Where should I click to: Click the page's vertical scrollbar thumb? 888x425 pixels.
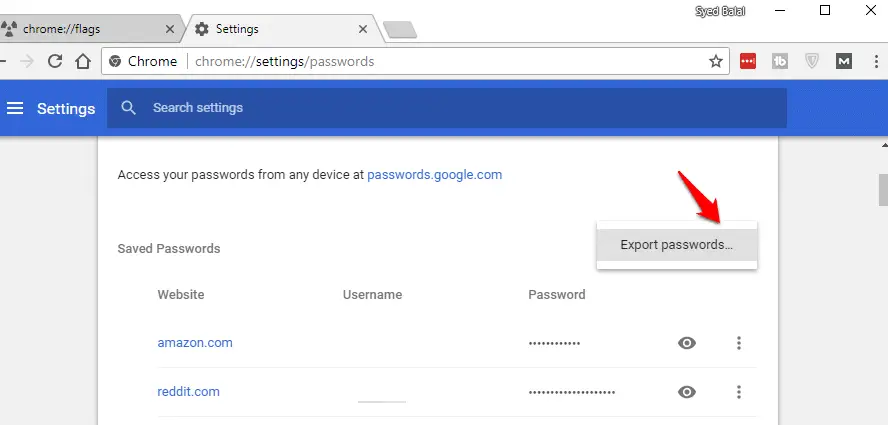[883, 190]
